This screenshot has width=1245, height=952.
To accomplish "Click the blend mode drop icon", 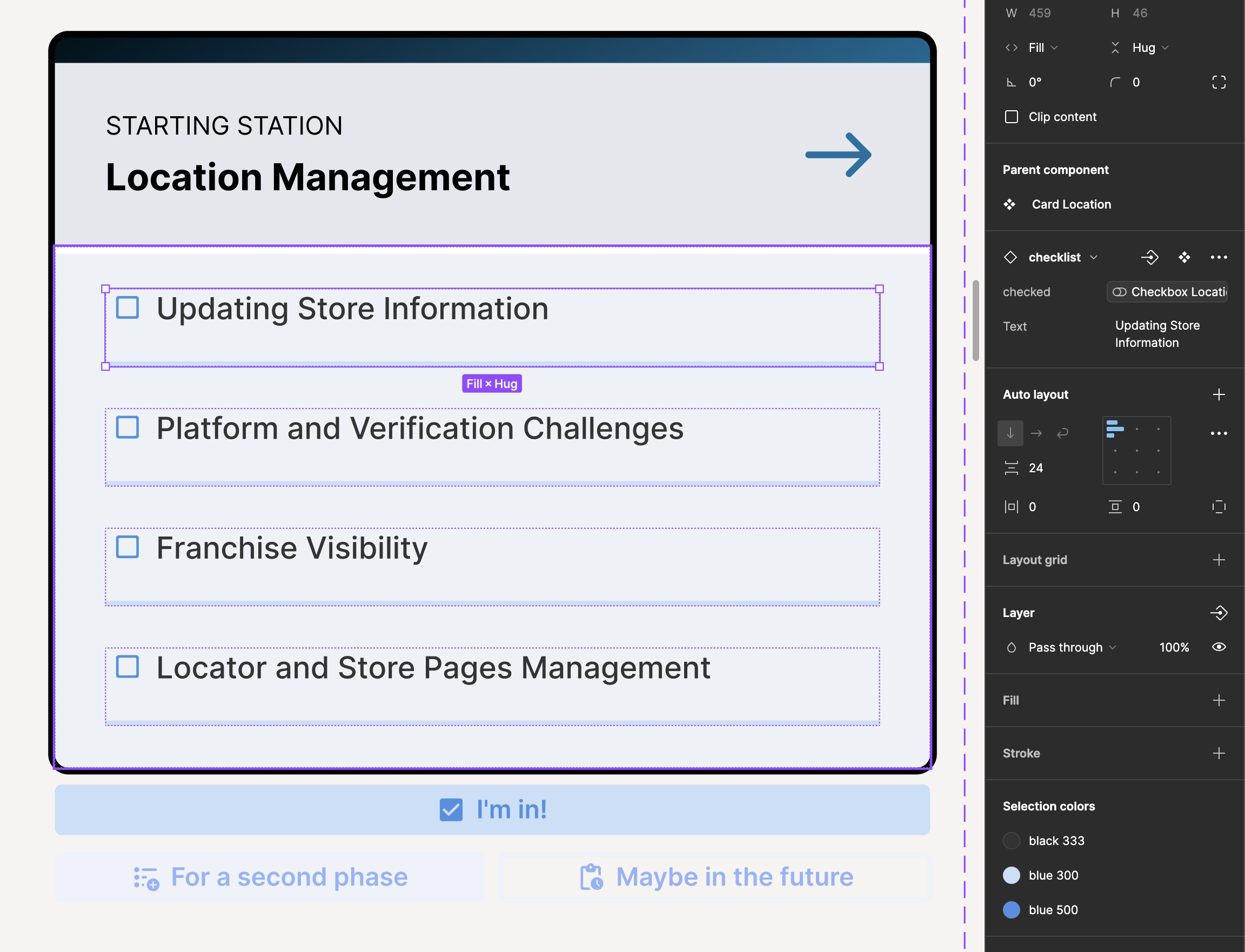I will pyautogui.click(x=1012, y=647).
